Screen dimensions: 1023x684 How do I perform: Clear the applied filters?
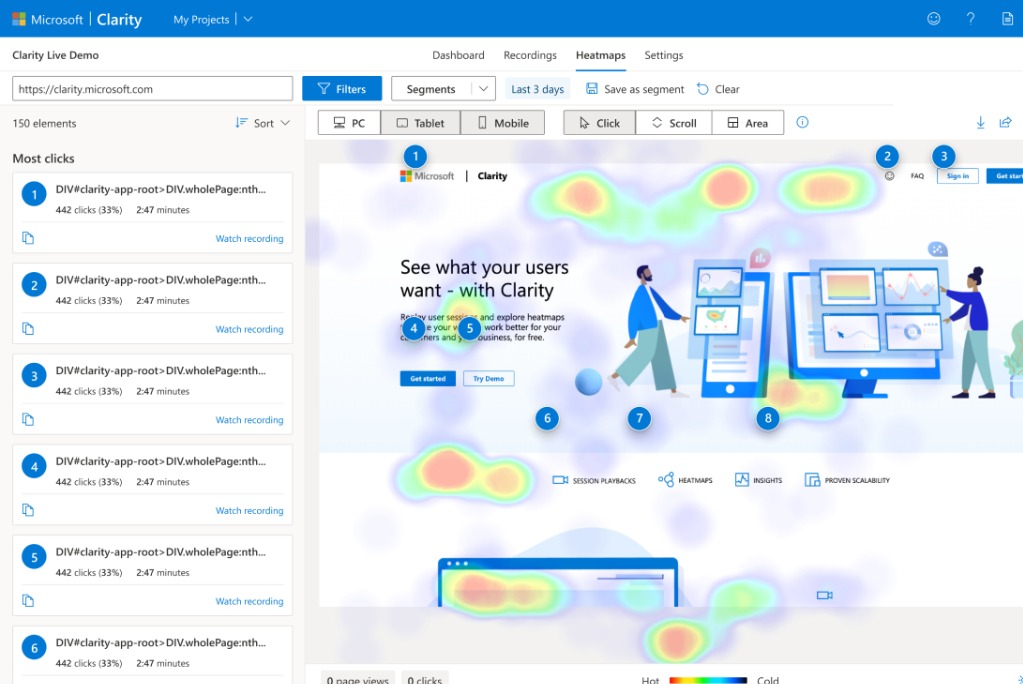point(718,89)
